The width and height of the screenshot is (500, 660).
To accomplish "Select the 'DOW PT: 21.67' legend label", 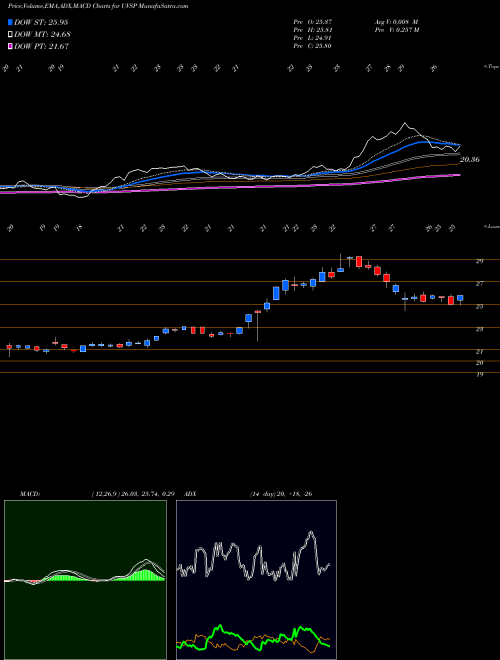I will pos(41,47).
